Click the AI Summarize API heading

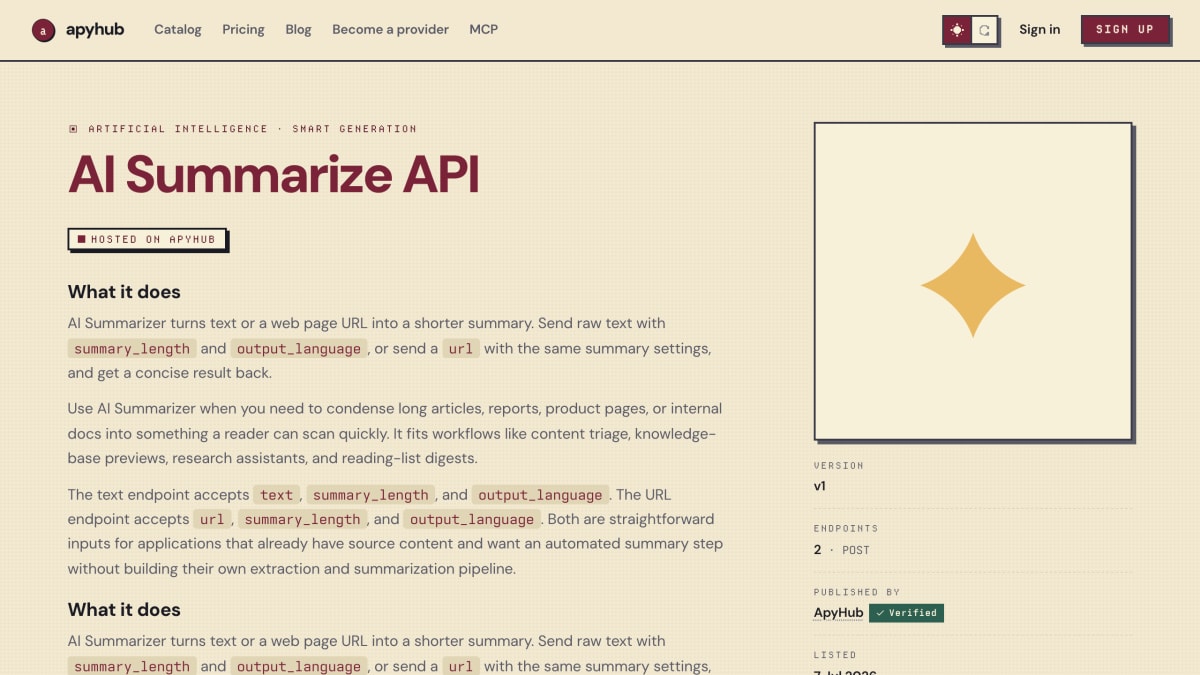click(274, 175)
